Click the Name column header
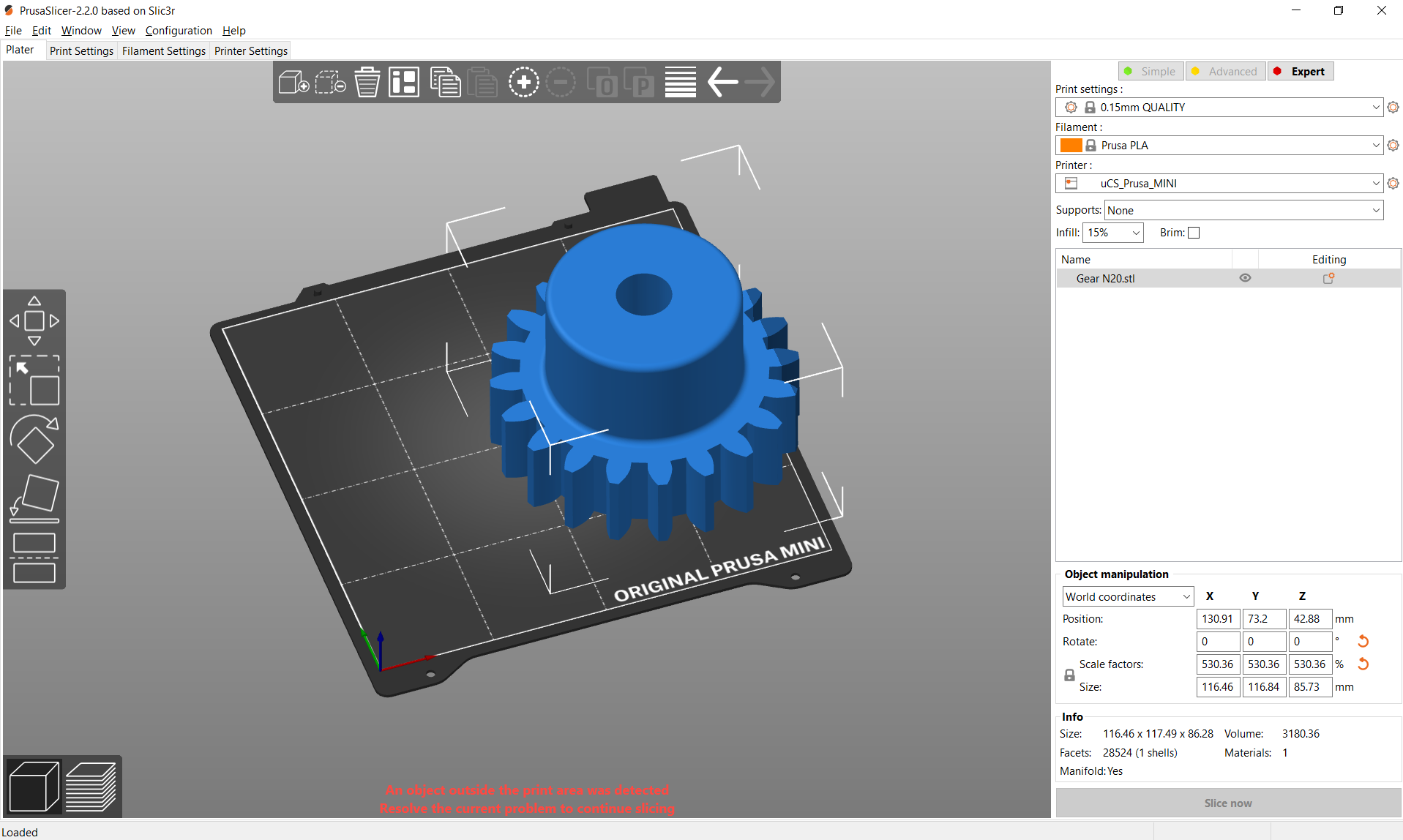Image resolution: width=1403 pixels, height=840 pixels. [1144, 259]
